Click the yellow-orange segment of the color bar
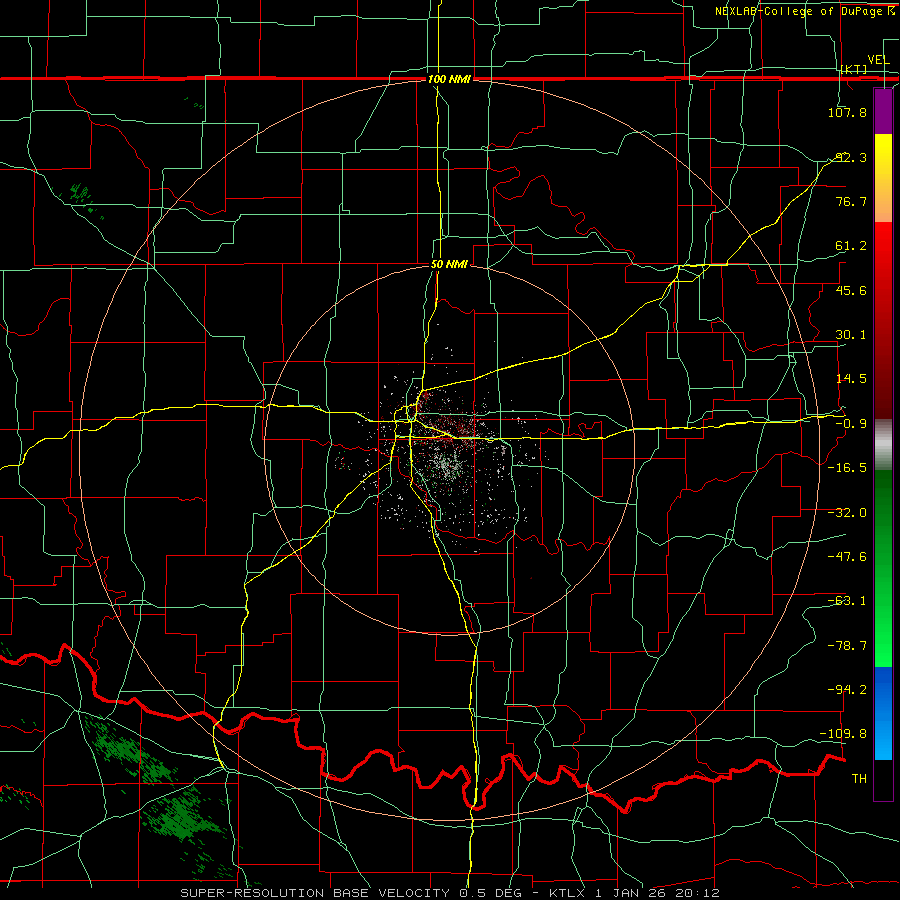This screenshot has height=900, width=900. point(883,178)
